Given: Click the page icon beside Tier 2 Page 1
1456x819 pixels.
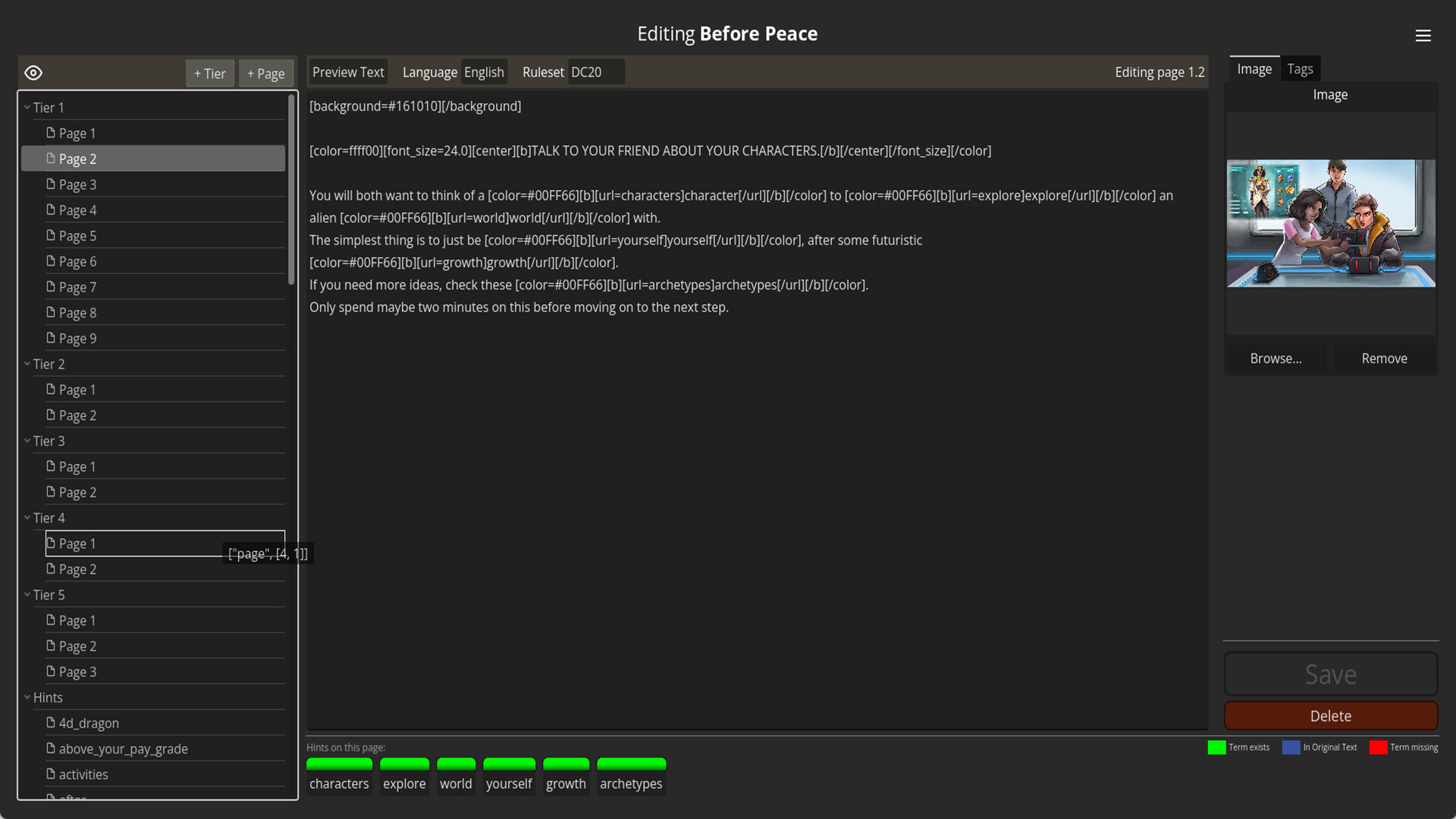Looking at the screenshot, I should (x=50, y=389).
